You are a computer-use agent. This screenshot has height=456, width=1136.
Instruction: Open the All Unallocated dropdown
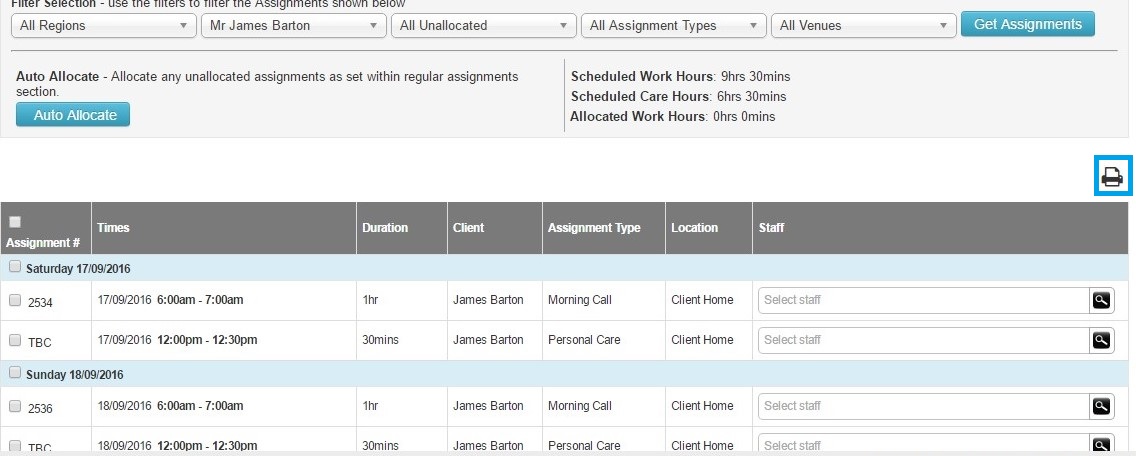pos(484,25)
